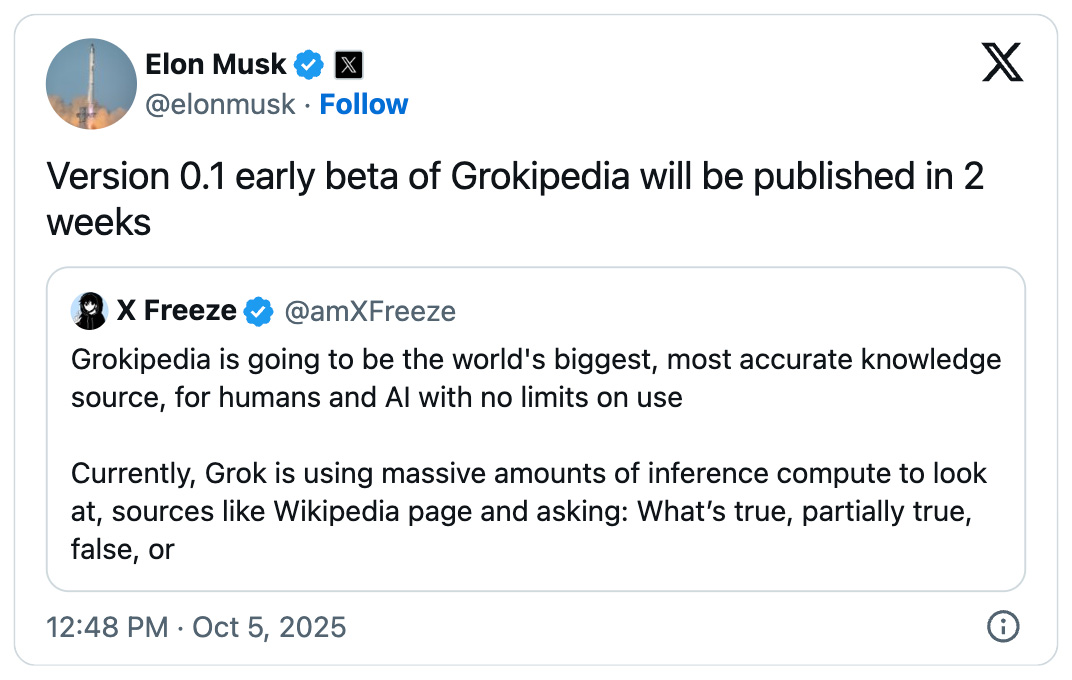This screenshot has height=680, width=1072.
Task: Open the circled info icon
Action: (x=1002, y=627)
